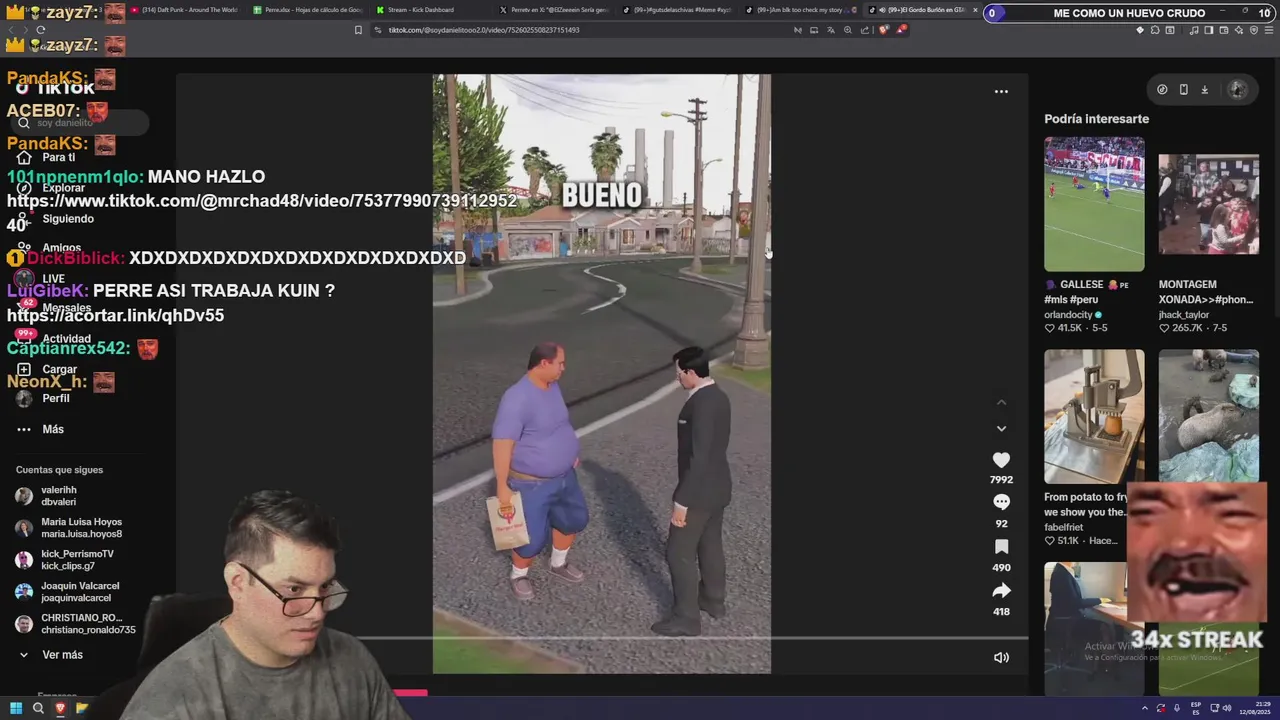The image size is (1280, 720).
Task: Open the Brave wallet icon in toolbar
Action: pyautogui.click(x=1222, y=30)
